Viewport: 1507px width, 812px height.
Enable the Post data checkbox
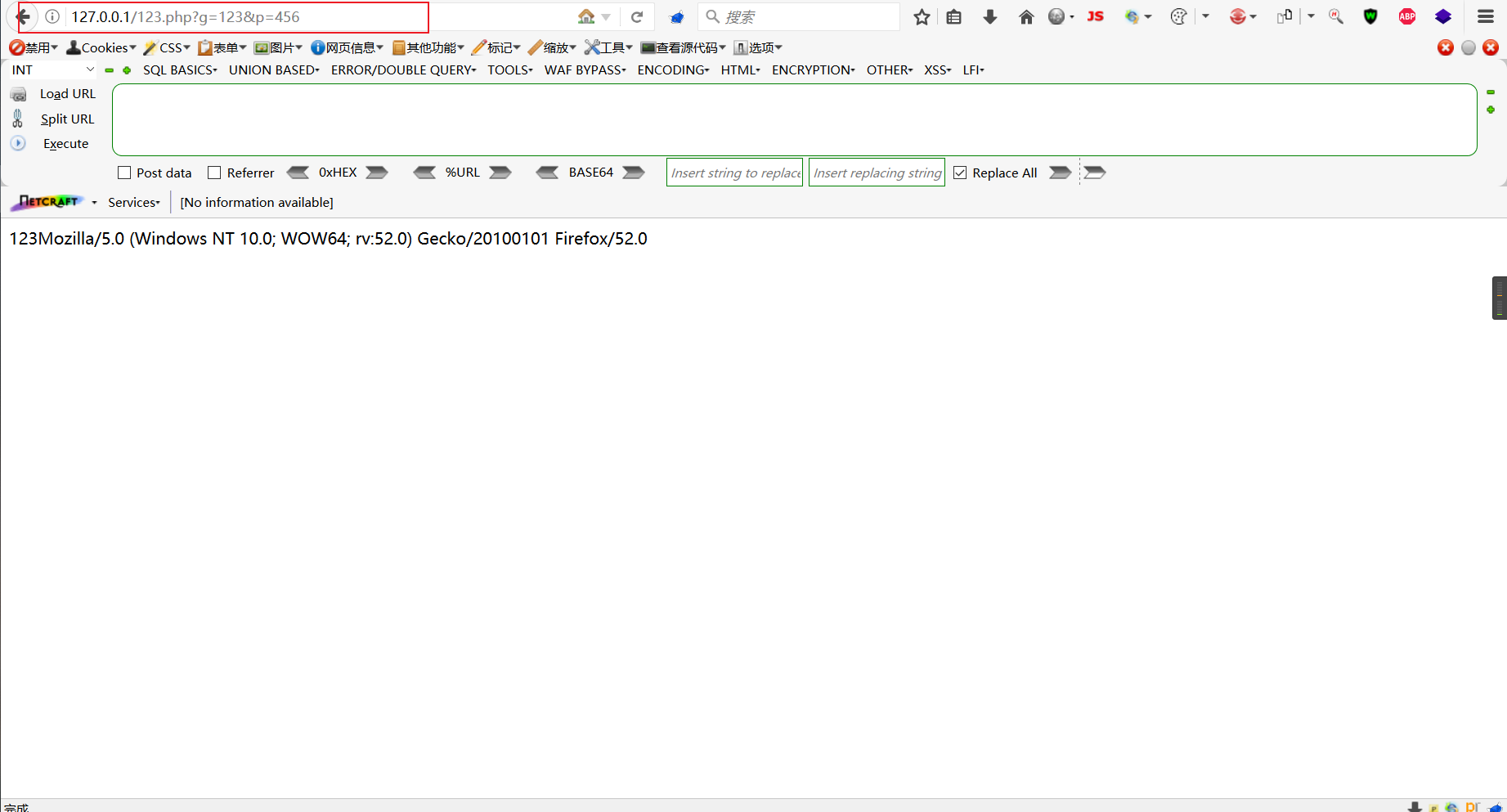(x=124, y=173)
